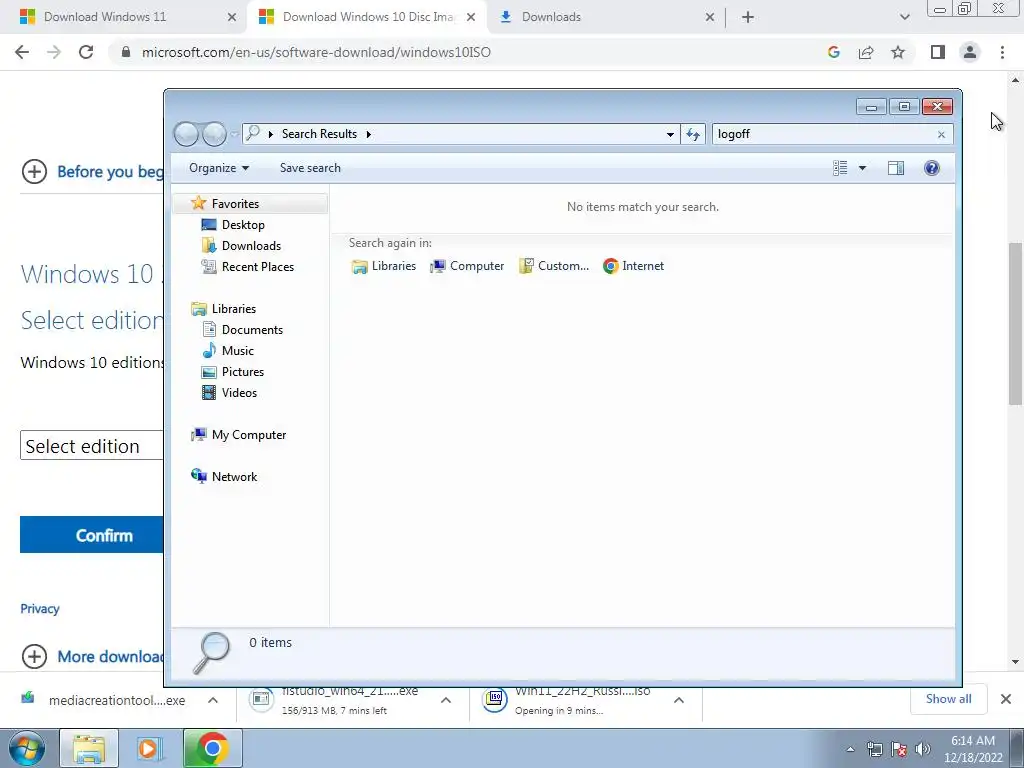
Task: Share this page icon
Action: coord(866,52)
